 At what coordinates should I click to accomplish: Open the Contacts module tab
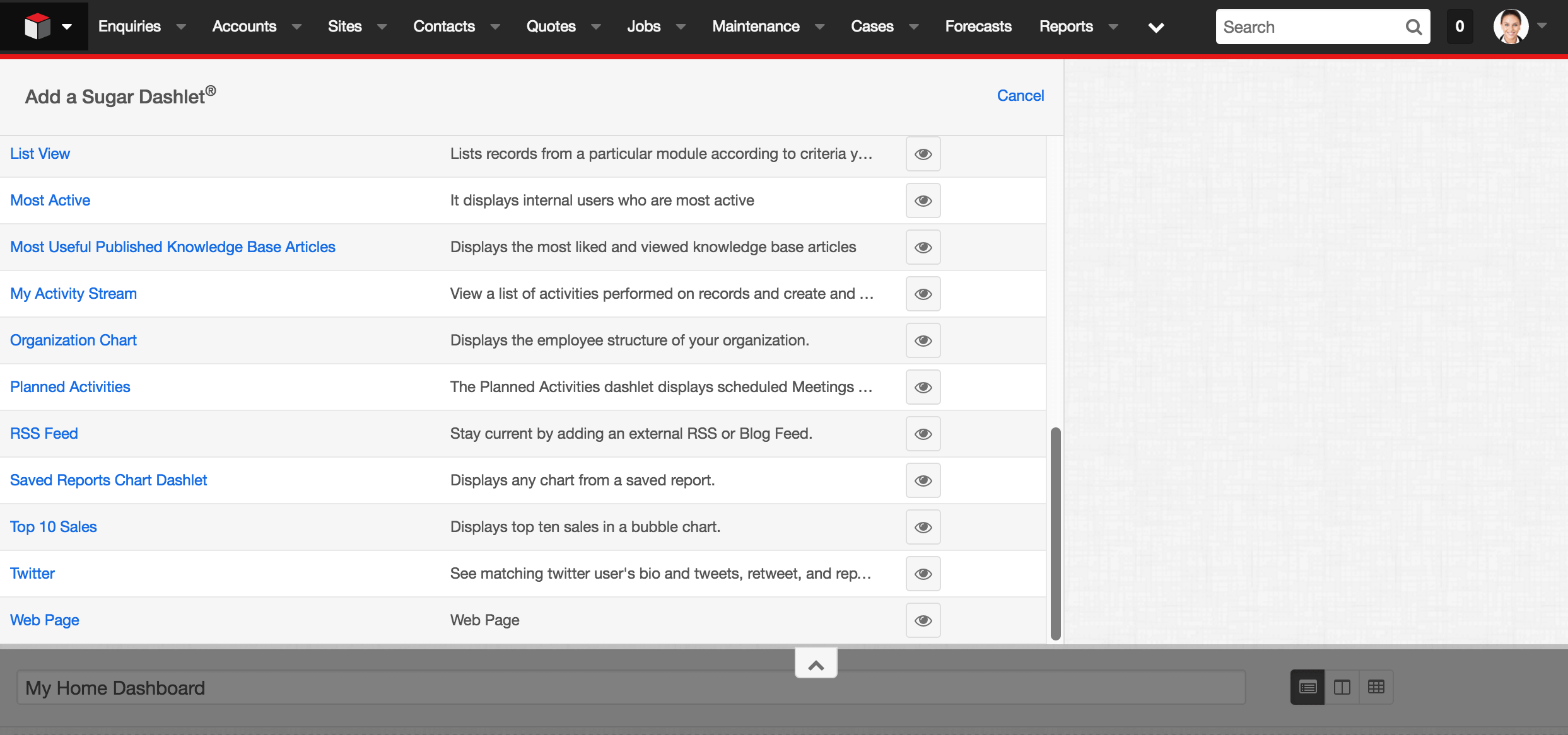(444, 26)
